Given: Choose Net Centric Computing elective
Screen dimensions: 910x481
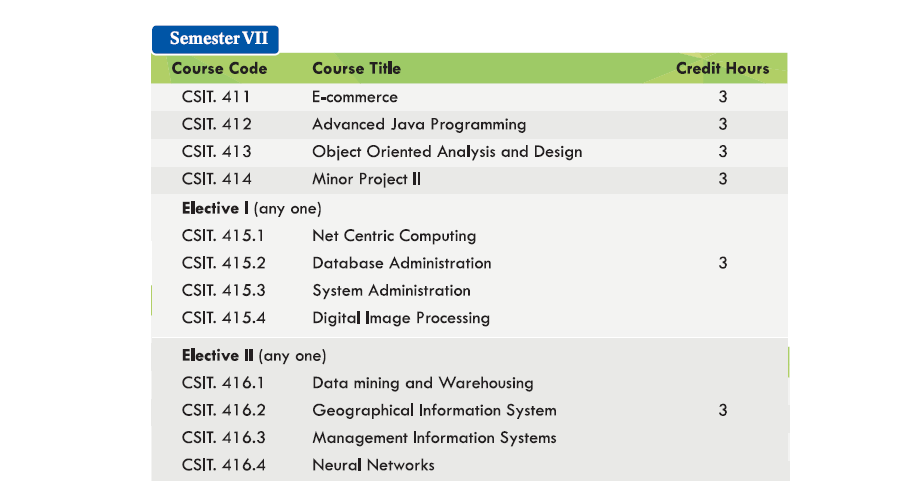Looking at the screenshot, I should [394, 236].
